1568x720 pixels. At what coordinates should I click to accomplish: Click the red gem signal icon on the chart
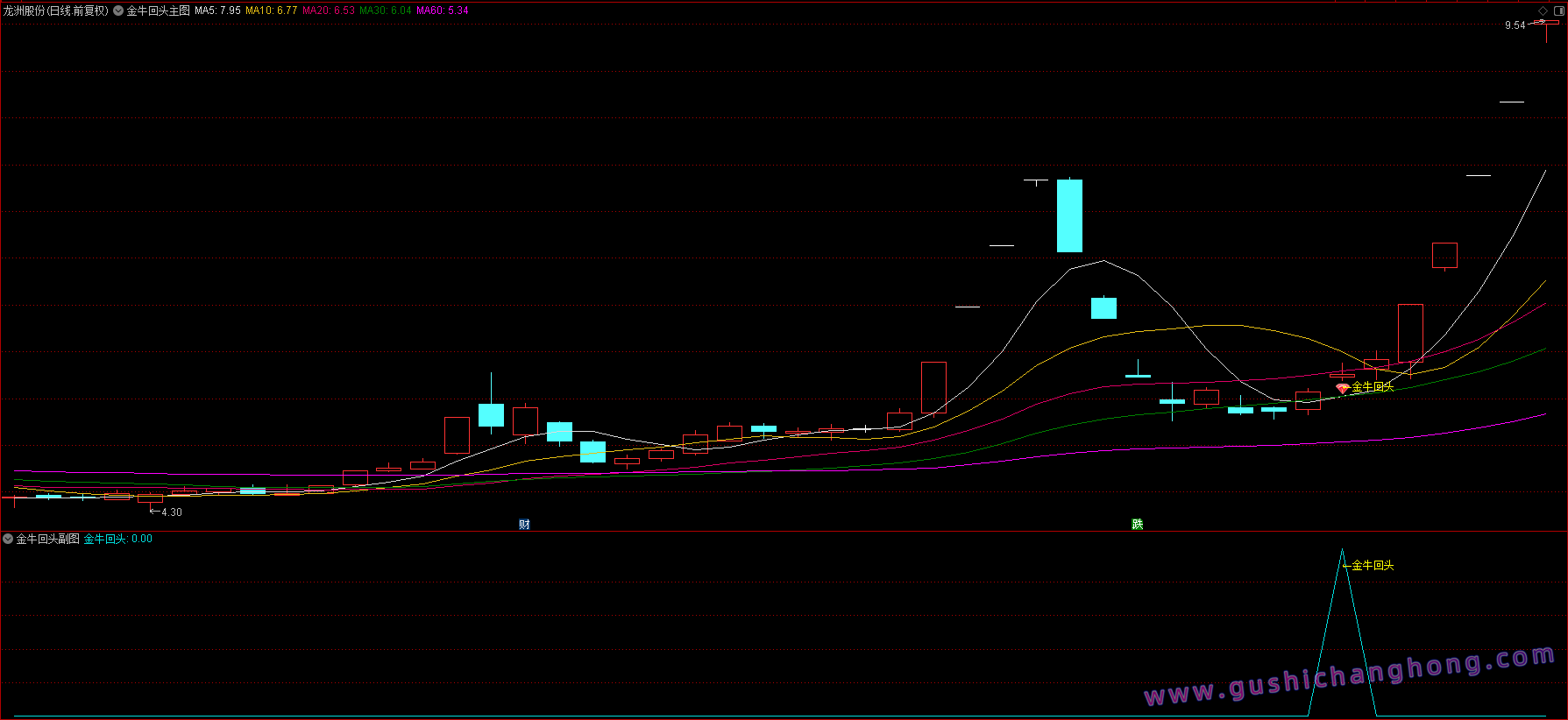(x=1342, y=388)
